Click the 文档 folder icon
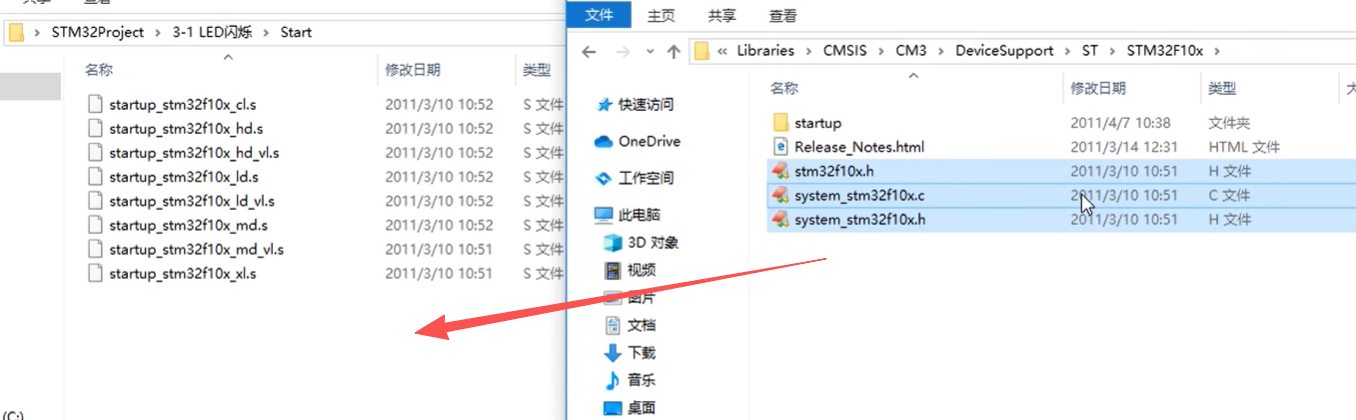The width and height of the screenshot is (1356, 420). point(613,325)
